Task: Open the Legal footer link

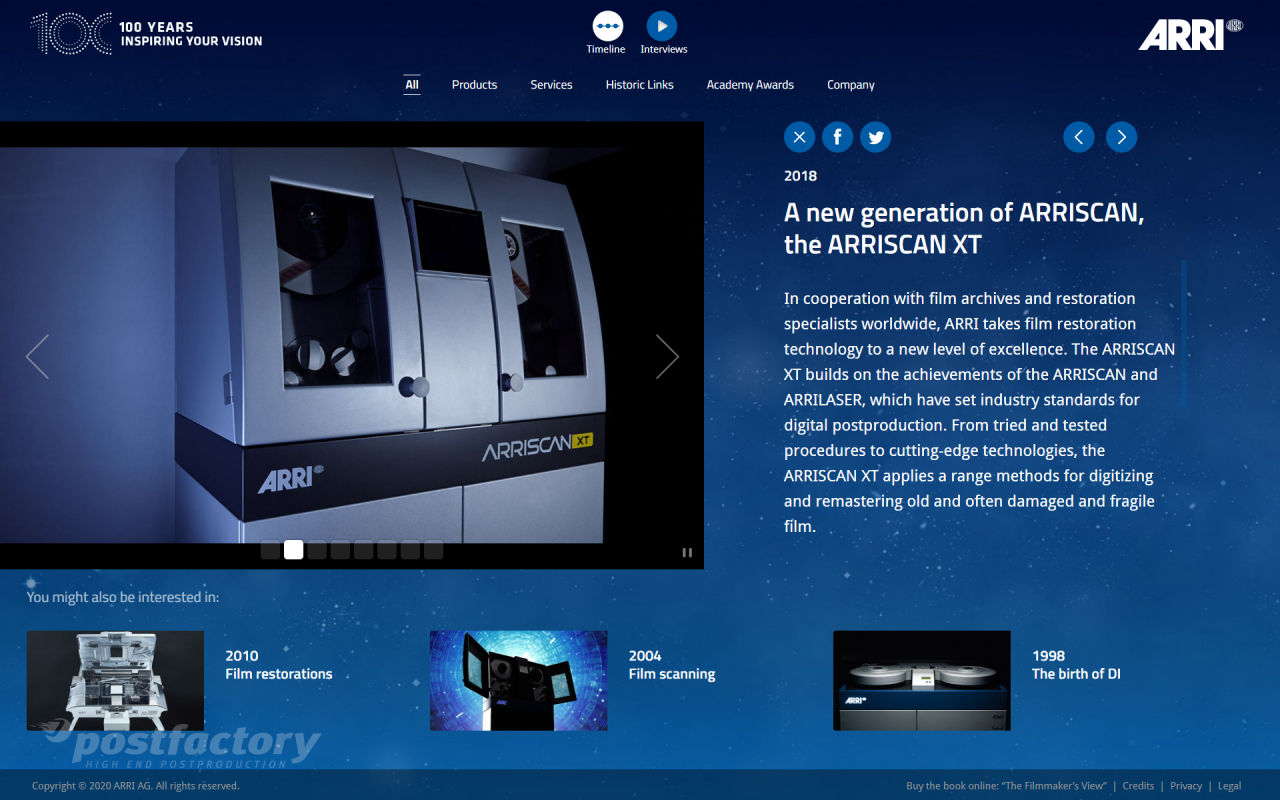Action: tap(1229, 786)
